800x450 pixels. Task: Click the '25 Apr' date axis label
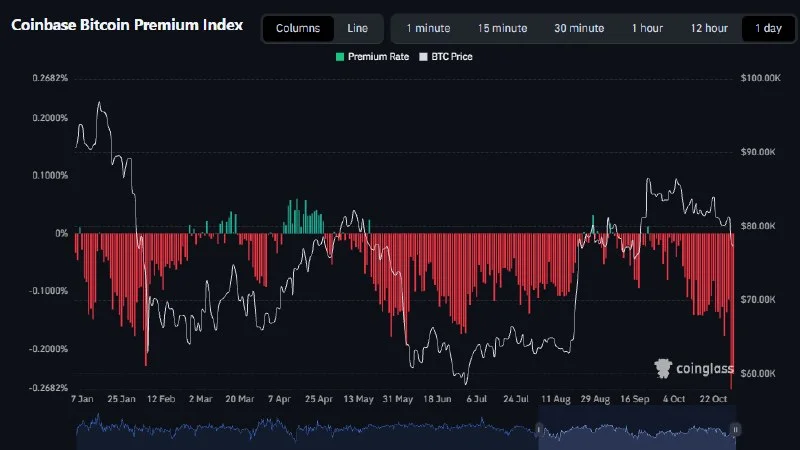319,398
